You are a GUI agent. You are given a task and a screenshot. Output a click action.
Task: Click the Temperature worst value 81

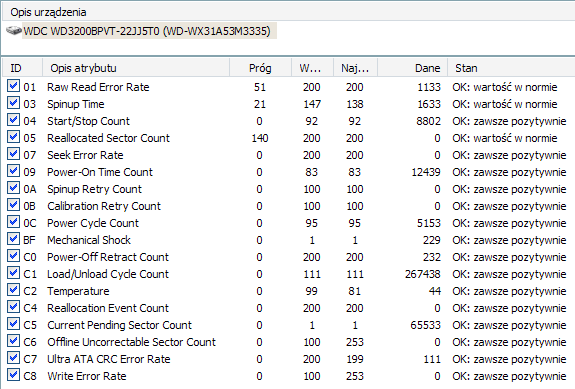(x=355, y=291)
